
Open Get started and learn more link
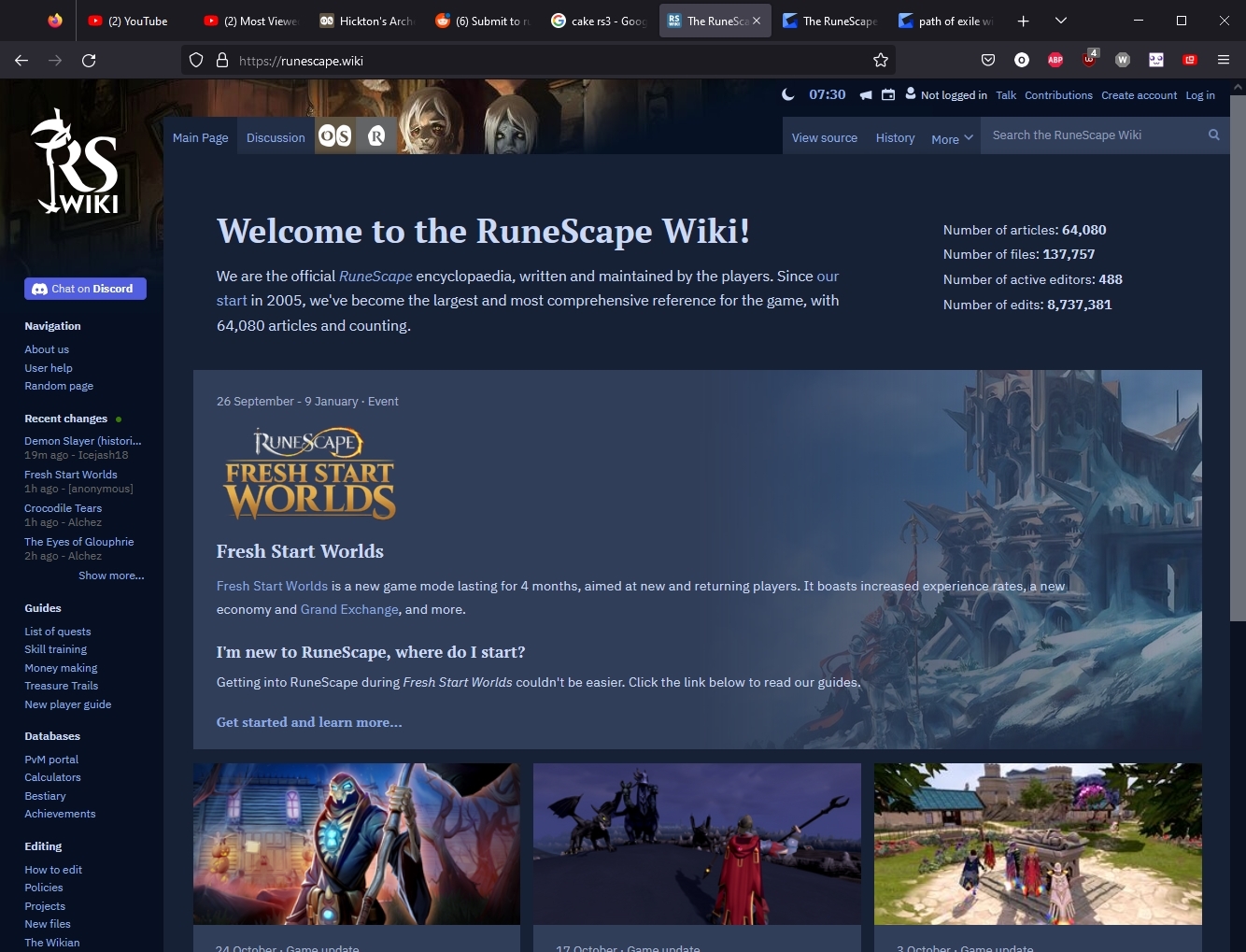309,722
